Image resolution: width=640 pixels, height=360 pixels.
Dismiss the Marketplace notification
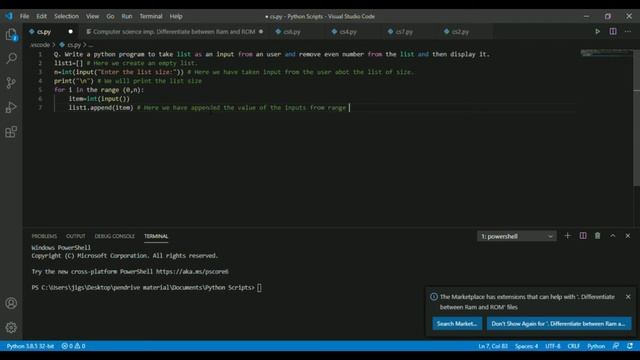[x=628, y=297]
